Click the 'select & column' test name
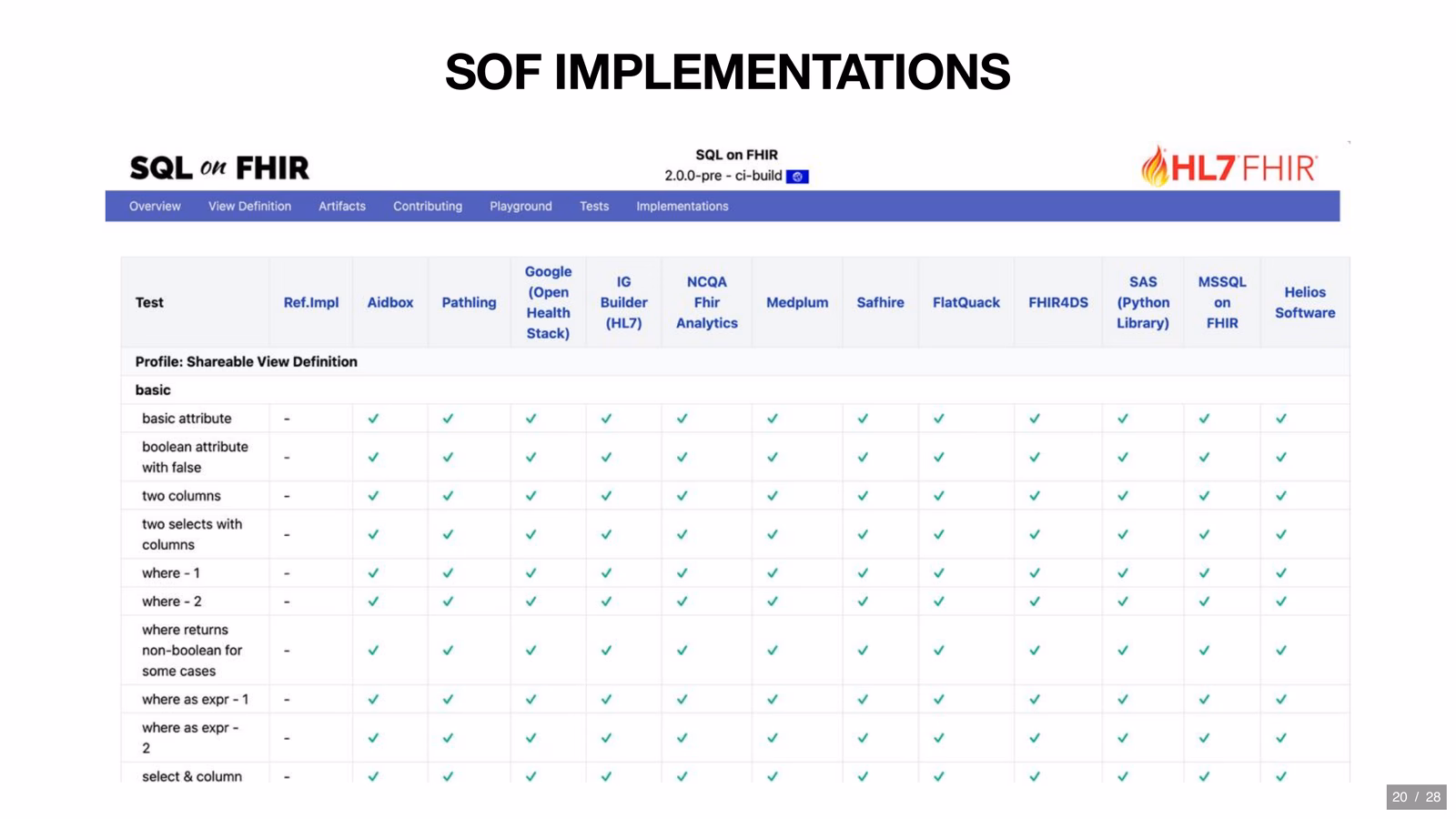This screenshot has height=819, width=1456. point(192,776)
